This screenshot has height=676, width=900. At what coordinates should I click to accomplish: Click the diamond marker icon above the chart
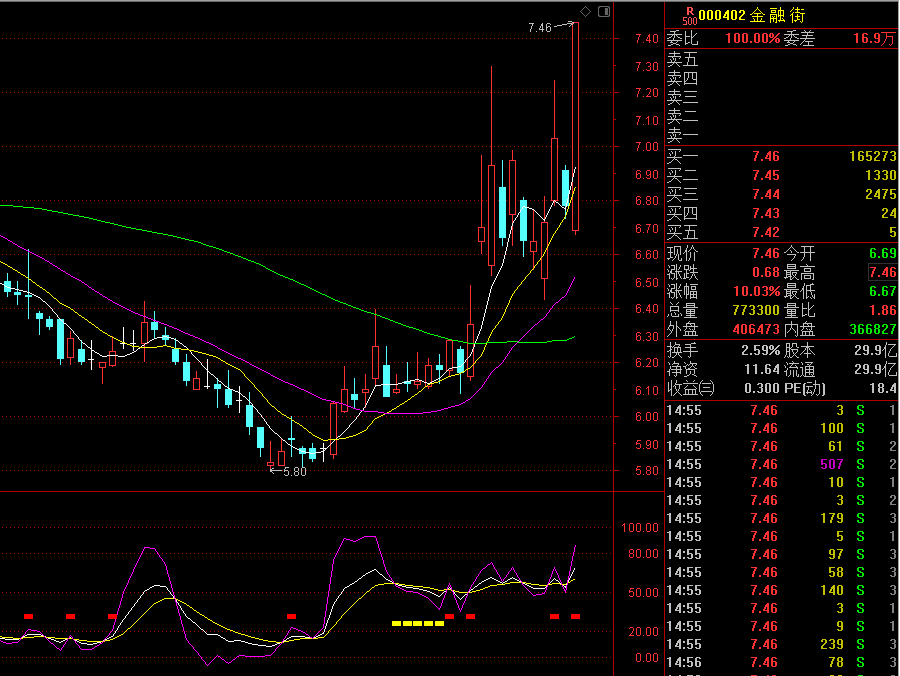click(585, 11)
